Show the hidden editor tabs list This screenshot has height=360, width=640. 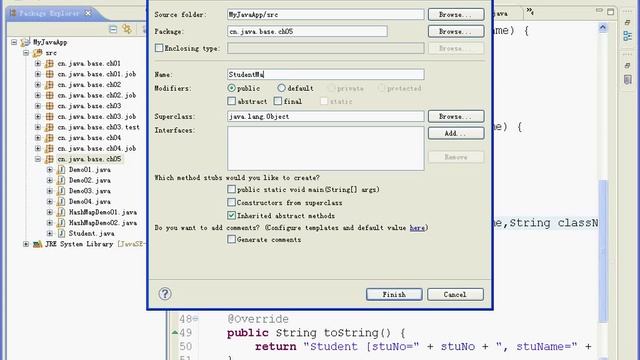click(530, 11)
